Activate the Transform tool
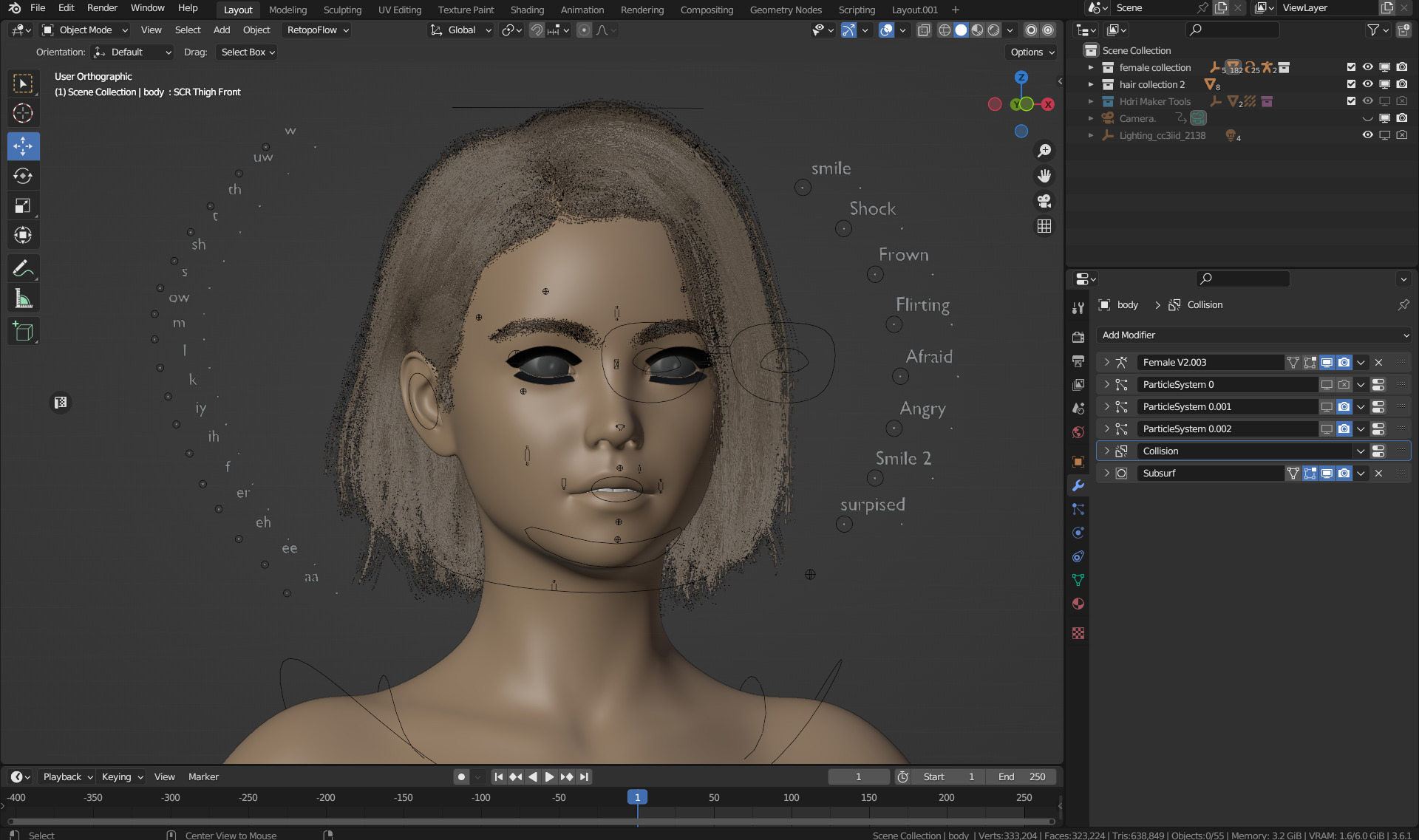 point(23,235)
